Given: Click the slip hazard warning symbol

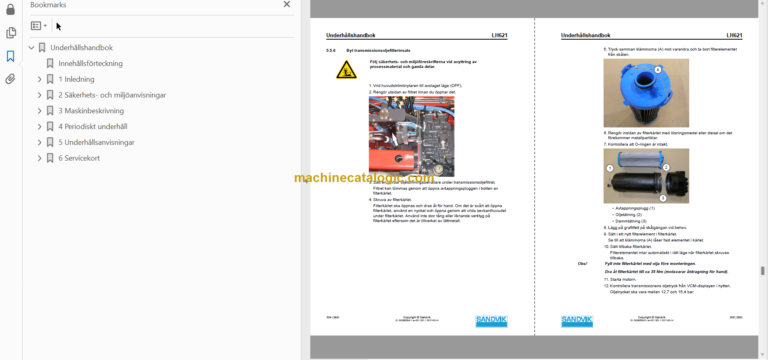Looking at the screenshot, I should (x=346, y=70).
